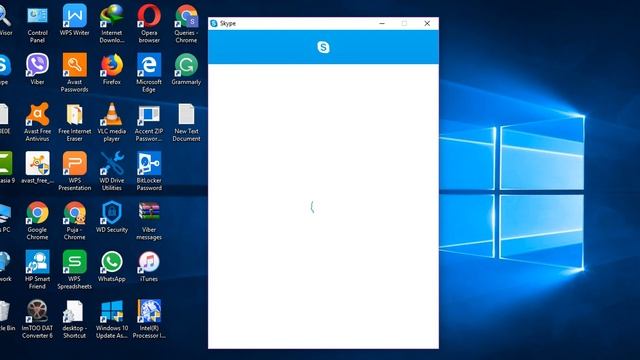Minimize the Skype window
The image size is (640, 360).
point(382,23)
